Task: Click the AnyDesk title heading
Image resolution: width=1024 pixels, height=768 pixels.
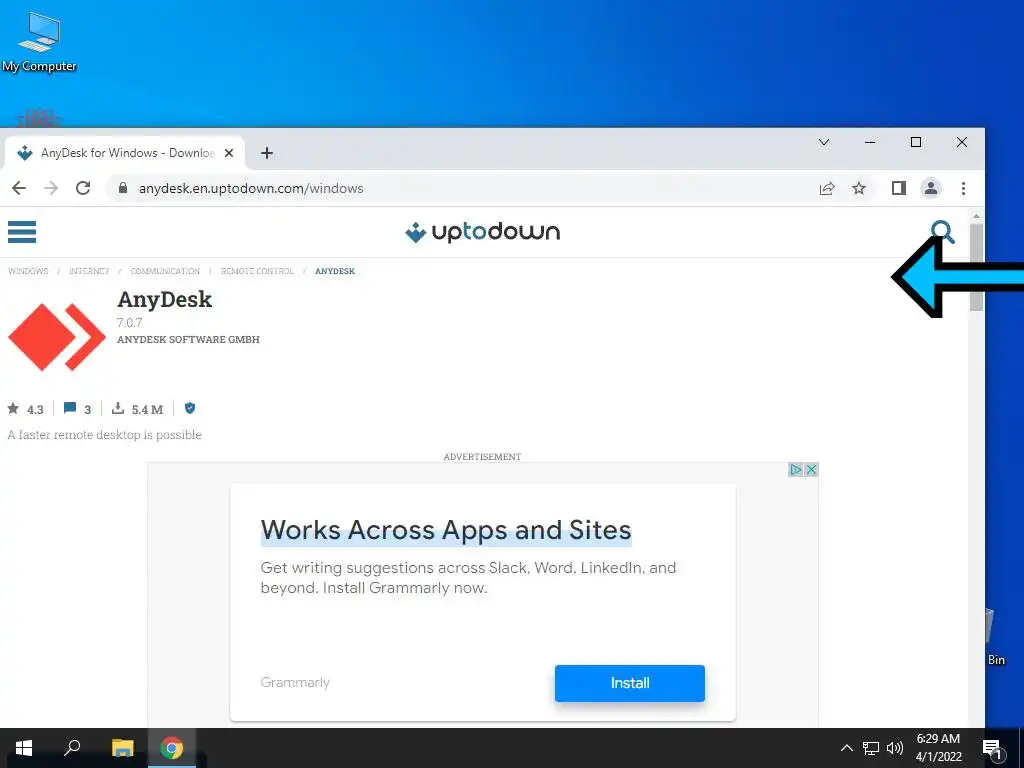Action: (165, 299)
